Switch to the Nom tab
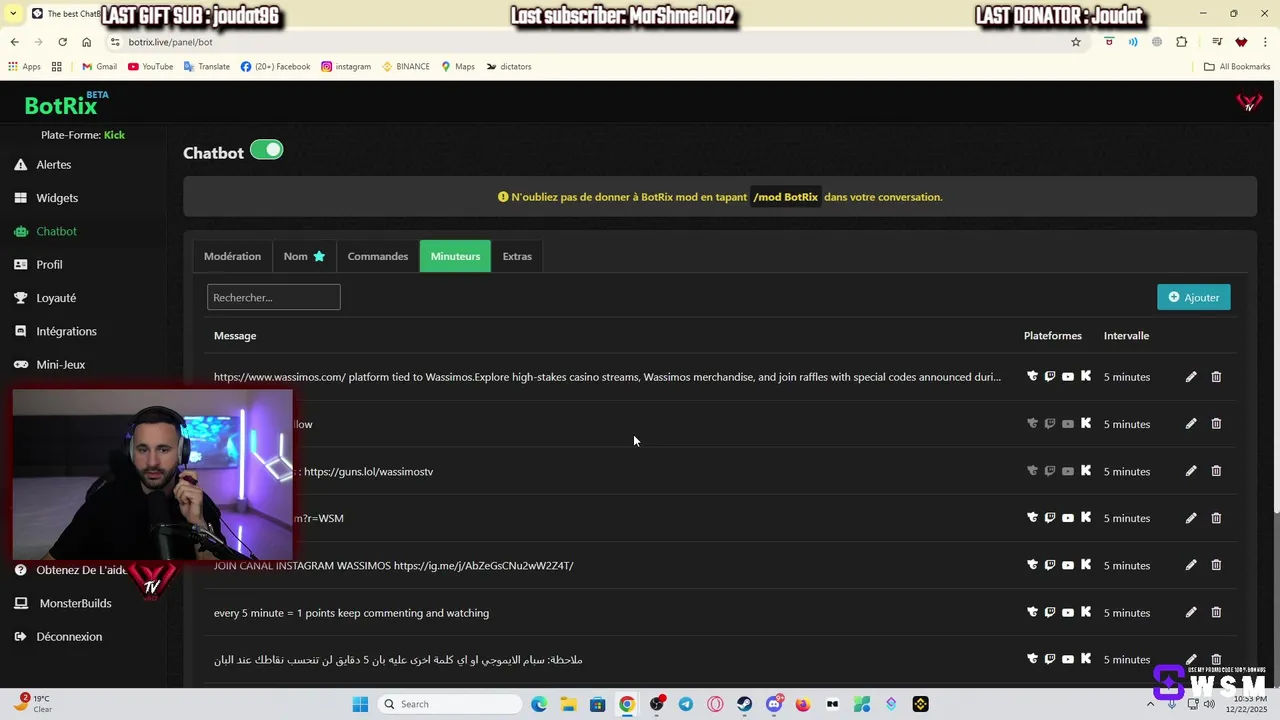 tap(304, 256)
